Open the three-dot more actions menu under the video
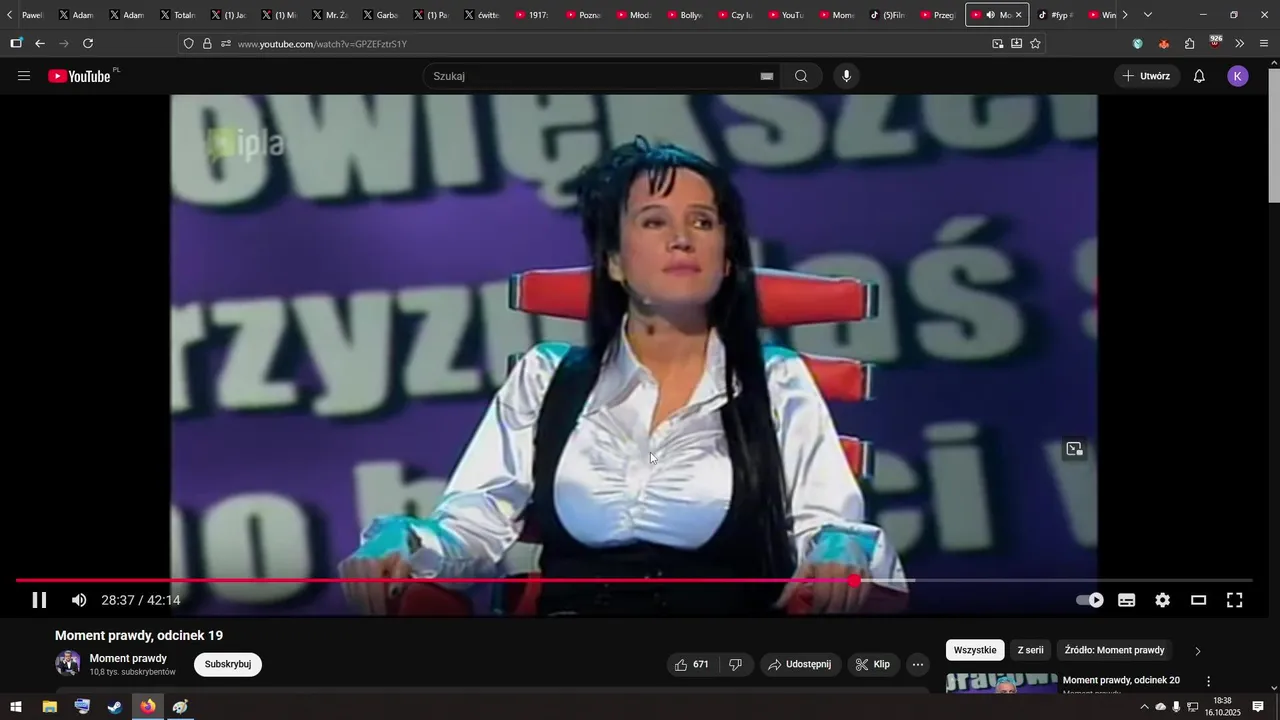 point(918,664)
